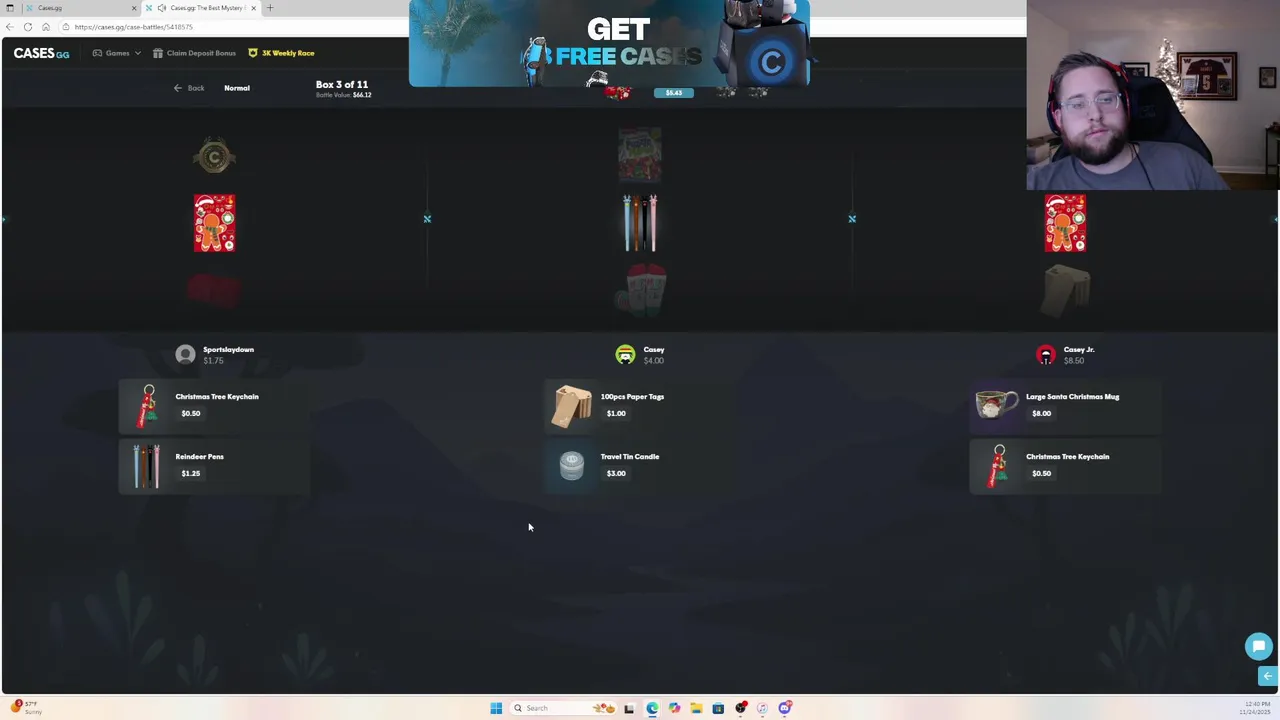This screenshot has width=1280, height=720.
Task: Go back with the Back button
Action: pyautogui.click(x=189, y=88)
